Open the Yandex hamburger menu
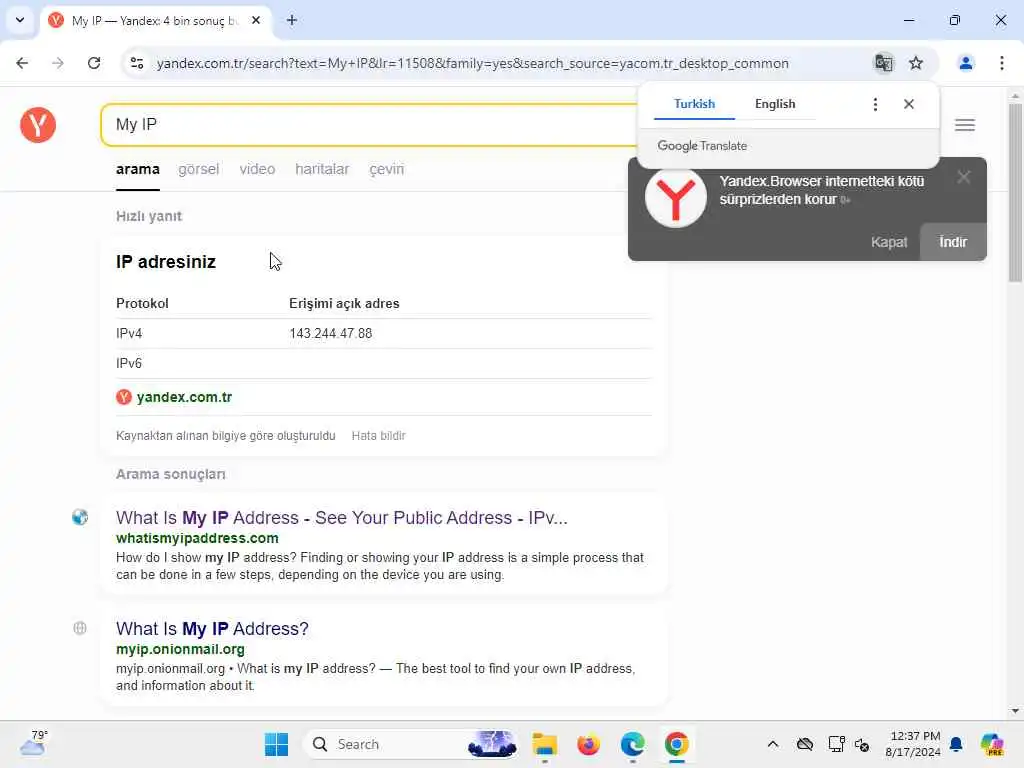This screenshot has height=768, width=1024. [965, 125]
